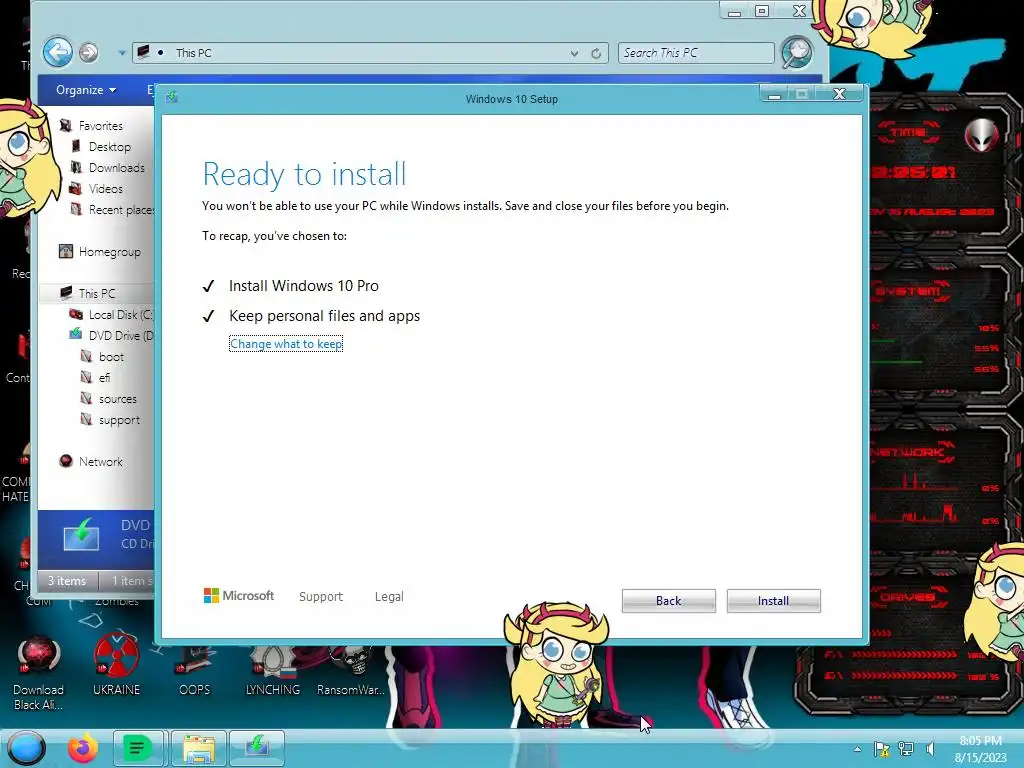This screenshot has width=1024, height=768.
Task: Launch Firefox from the taskbar
Action: (x=83, y=748)
